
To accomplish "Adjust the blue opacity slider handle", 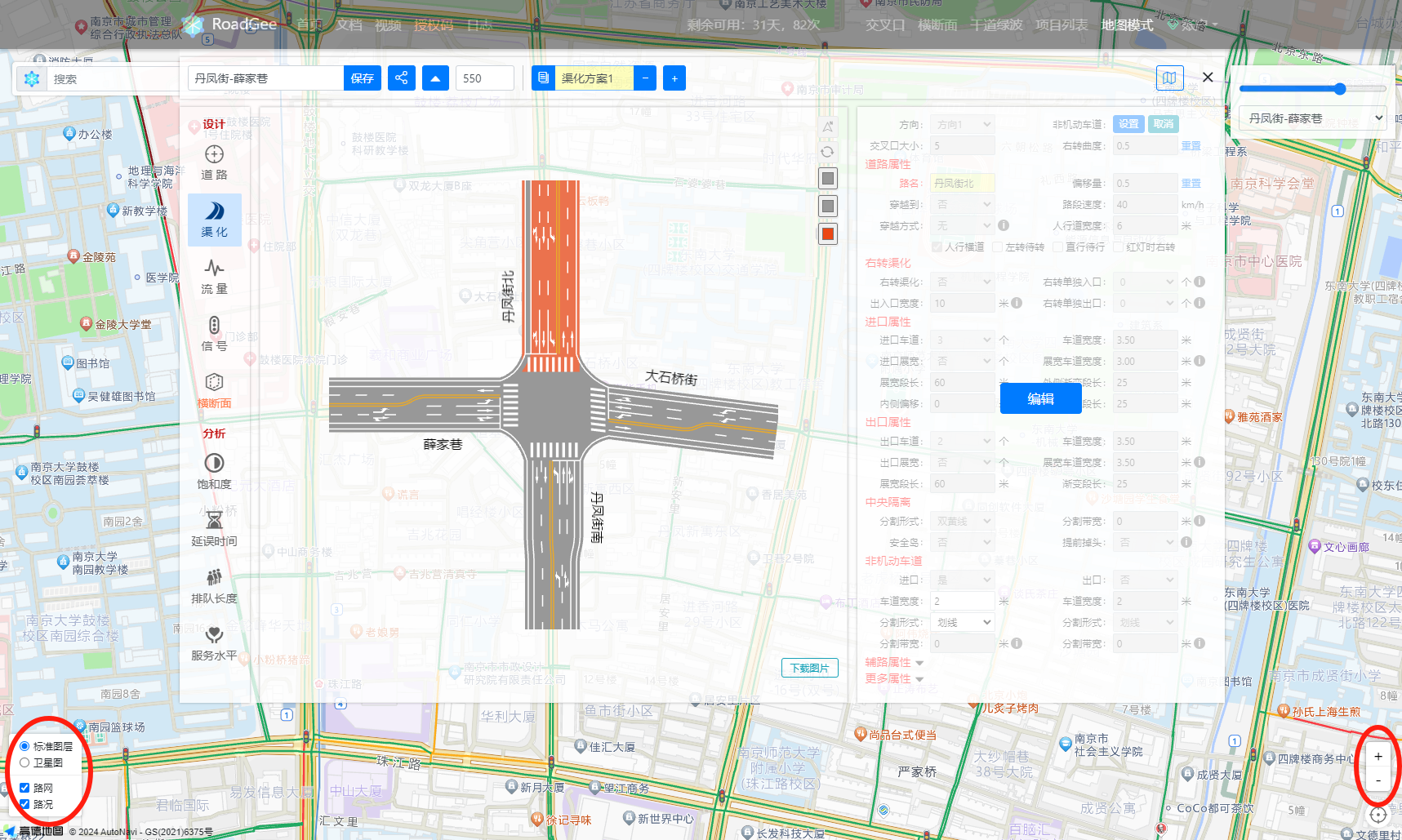I will tap(1339, 88).
